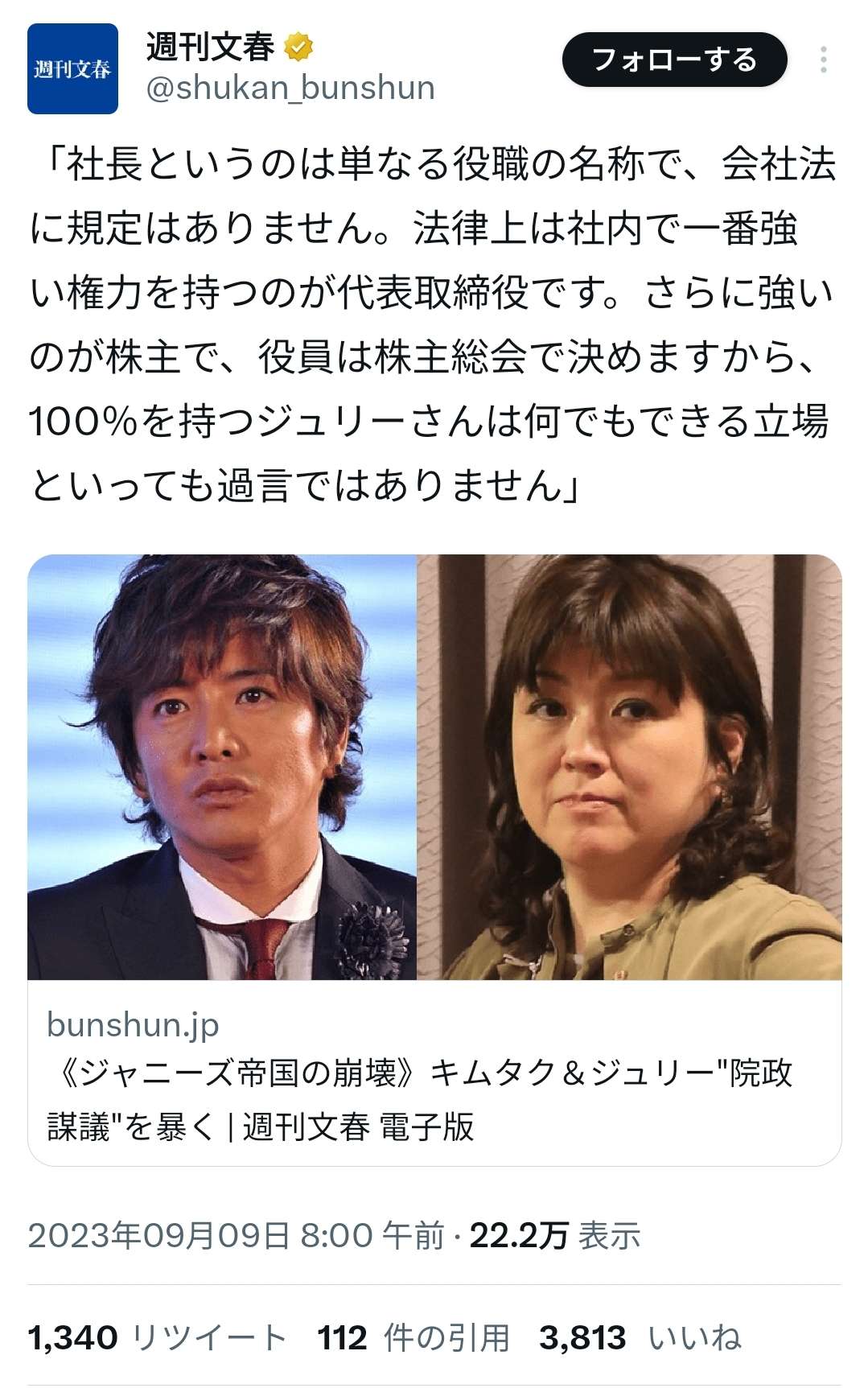
Task: Open the 《ジャニーズ帝国の崩壊》 article title
Action: tap(420, 1099)
